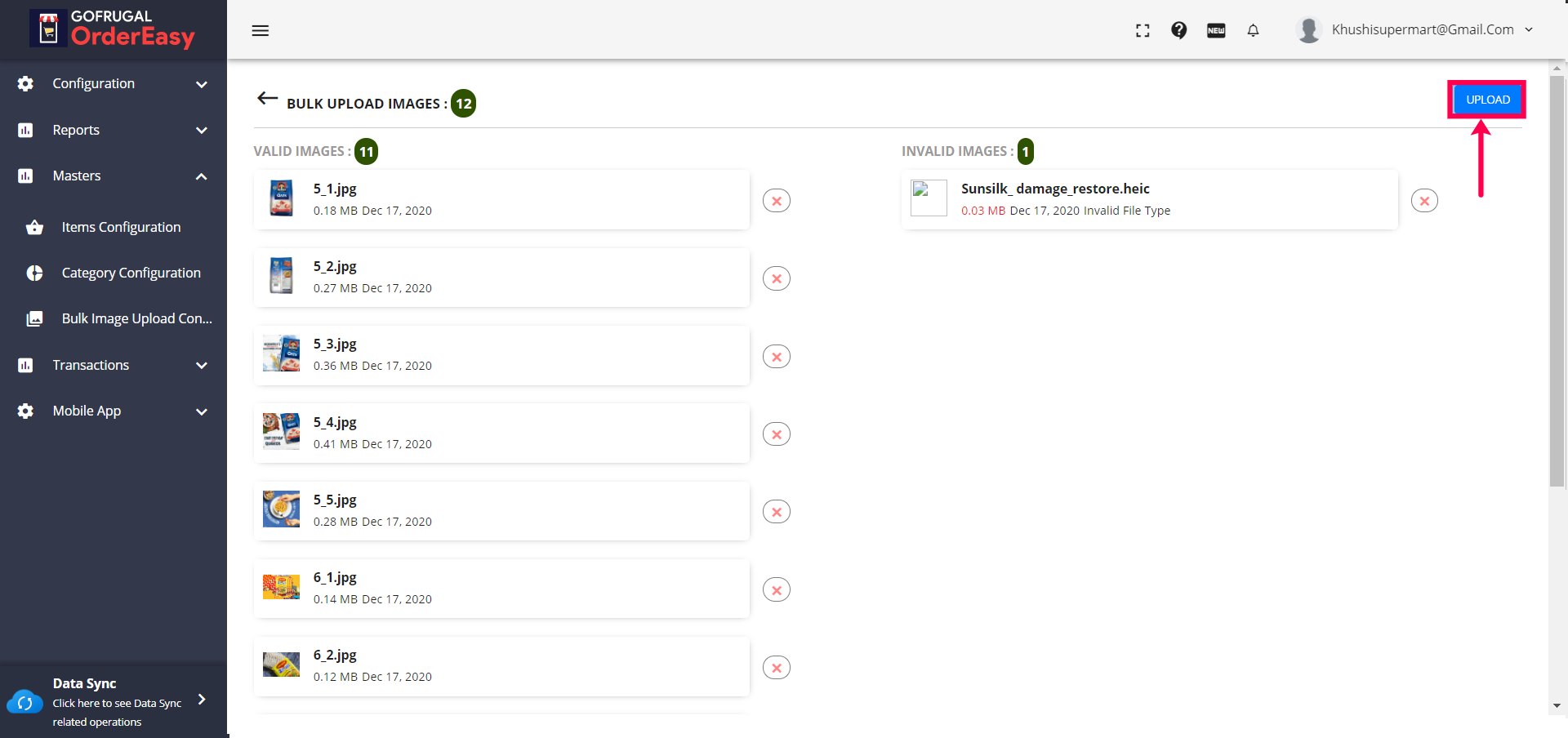Click the blue UPLOAD button
The image size is (1568, 738).
[x=1487, y=100]
